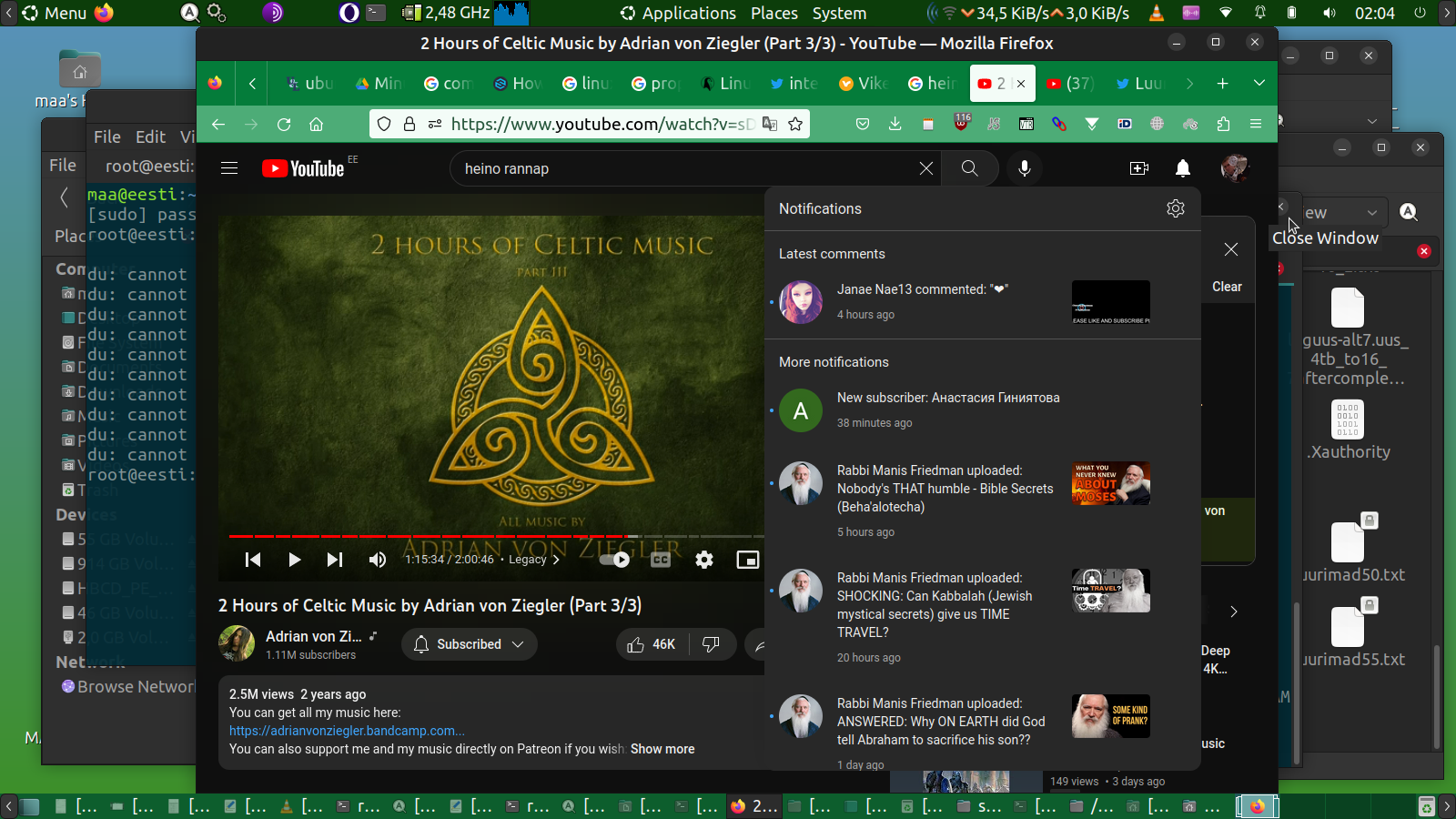Image resolution: width=1456 pixels, height=819 pixels.
Task: Open a new Firefox tab
Action: (x=1223, y=84)
